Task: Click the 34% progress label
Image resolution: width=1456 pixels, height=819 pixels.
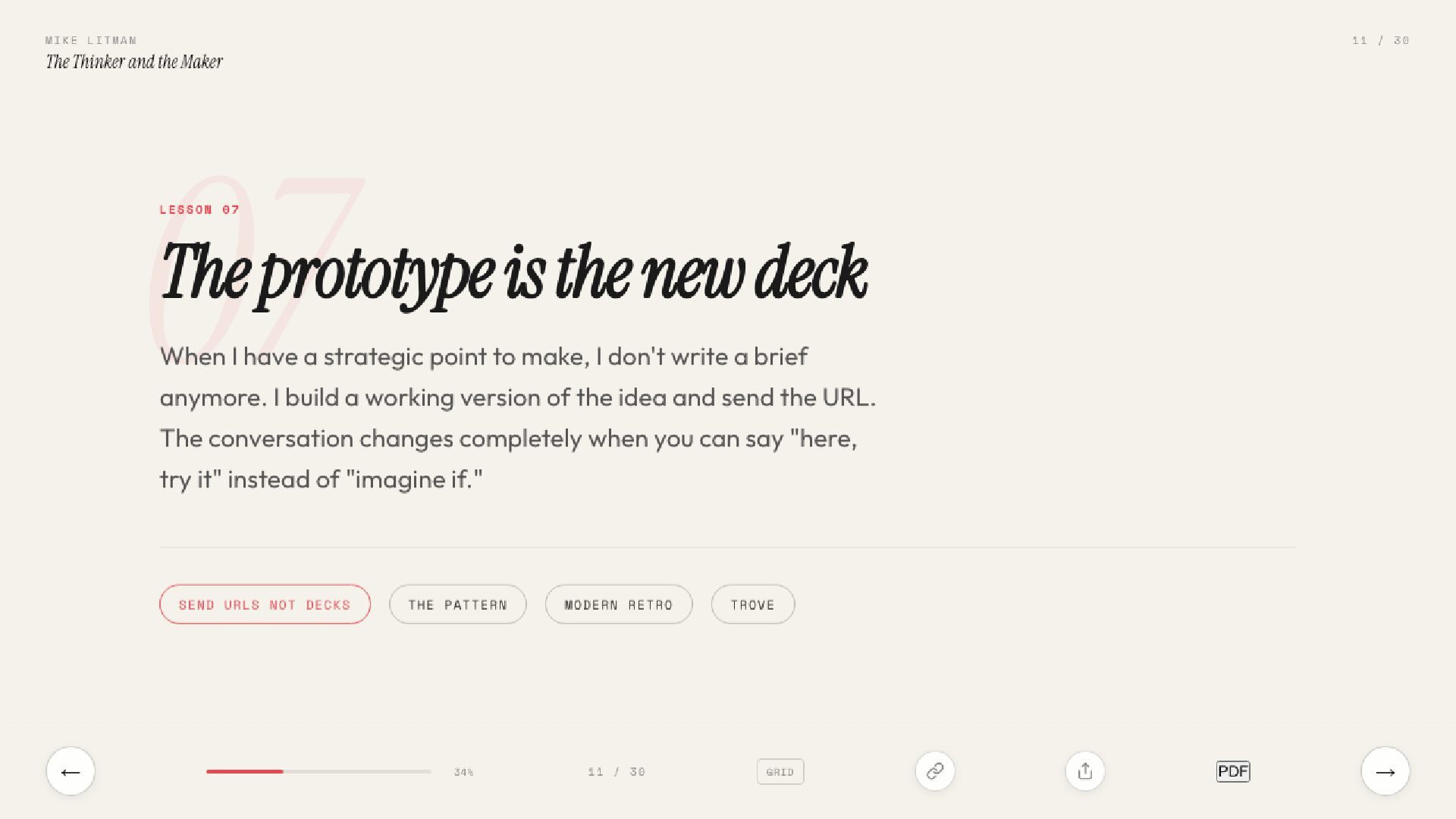Action: pyautogui.click(x=463, y=772)
